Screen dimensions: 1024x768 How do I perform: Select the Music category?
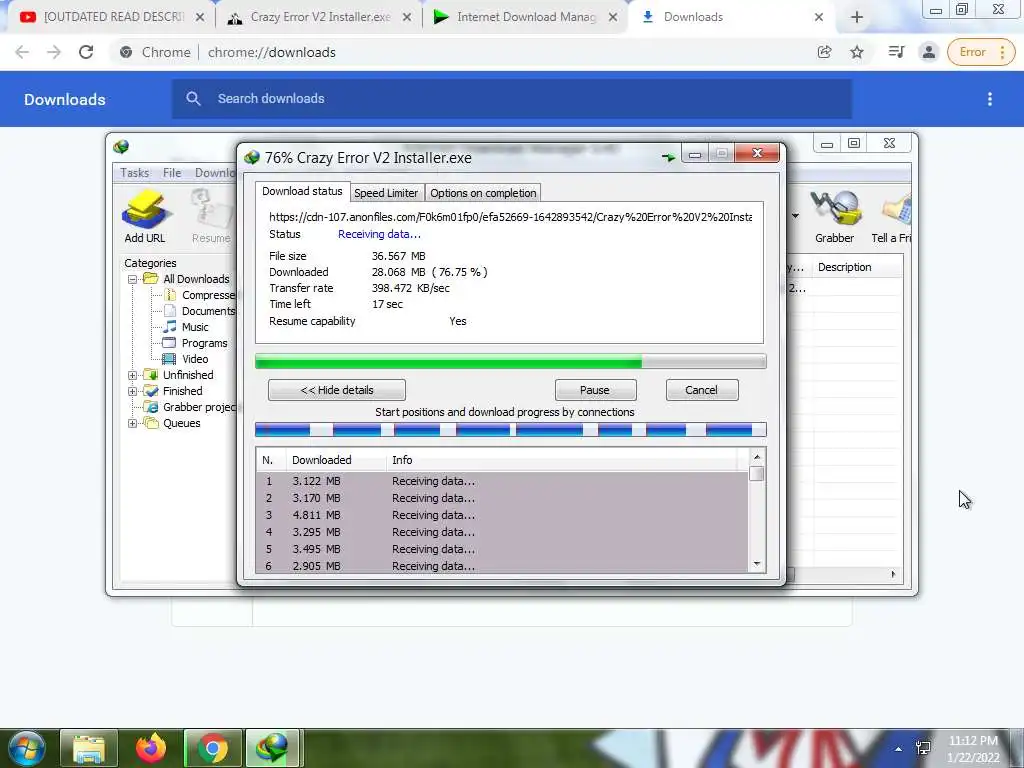coord(186,327)
